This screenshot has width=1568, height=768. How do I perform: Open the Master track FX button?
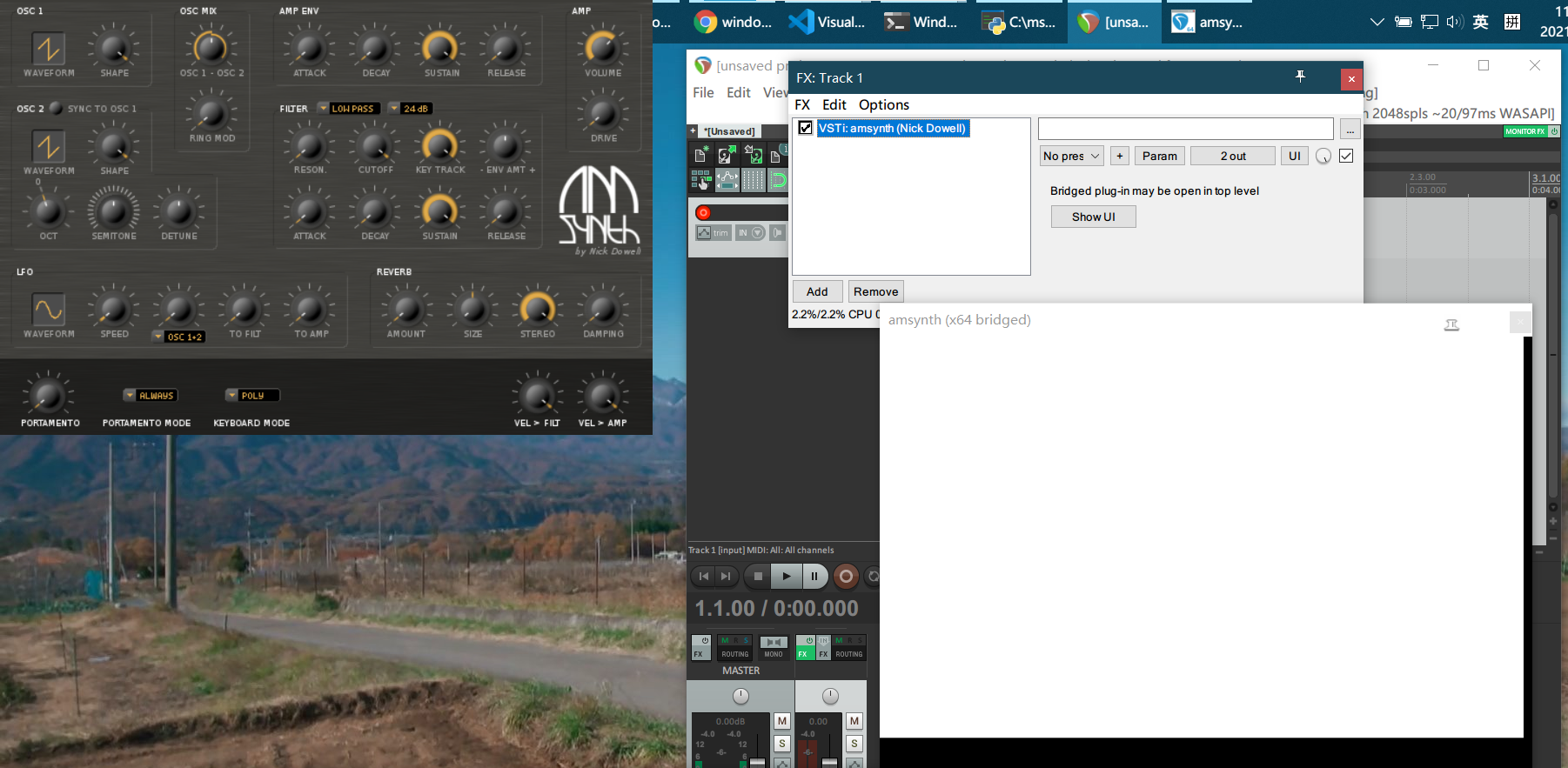pos(701,647)
